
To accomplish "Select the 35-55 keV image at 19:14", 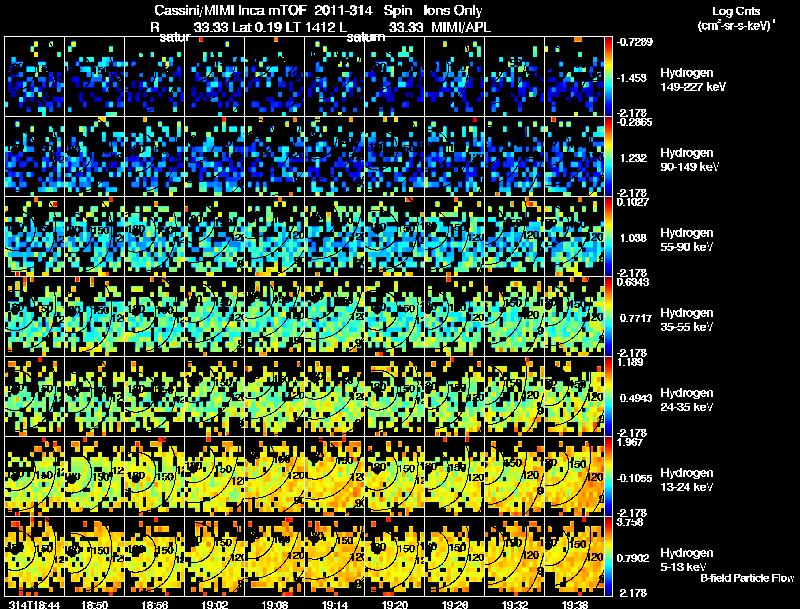I will (335, 317).
